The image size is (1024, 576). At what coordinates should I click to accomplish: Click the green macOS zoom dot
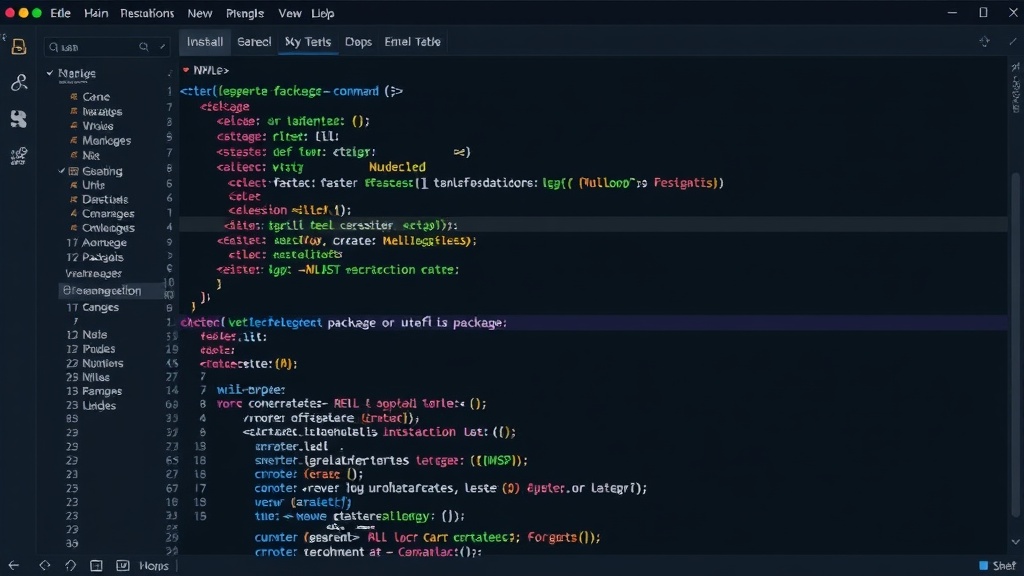37,13
